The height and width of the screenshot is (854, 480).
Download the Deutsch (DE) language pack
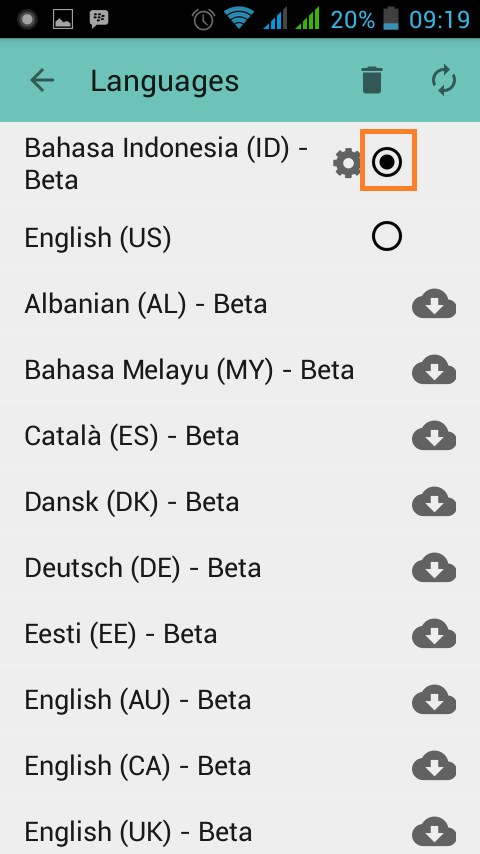434,568
